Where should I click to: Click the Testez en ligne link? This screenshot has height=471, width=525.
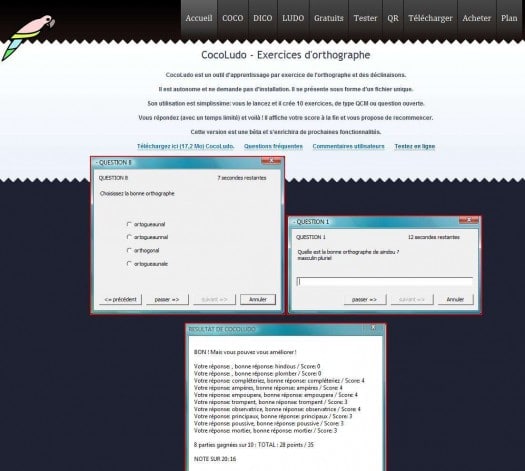pyautogui.click(x=415, y=146)
